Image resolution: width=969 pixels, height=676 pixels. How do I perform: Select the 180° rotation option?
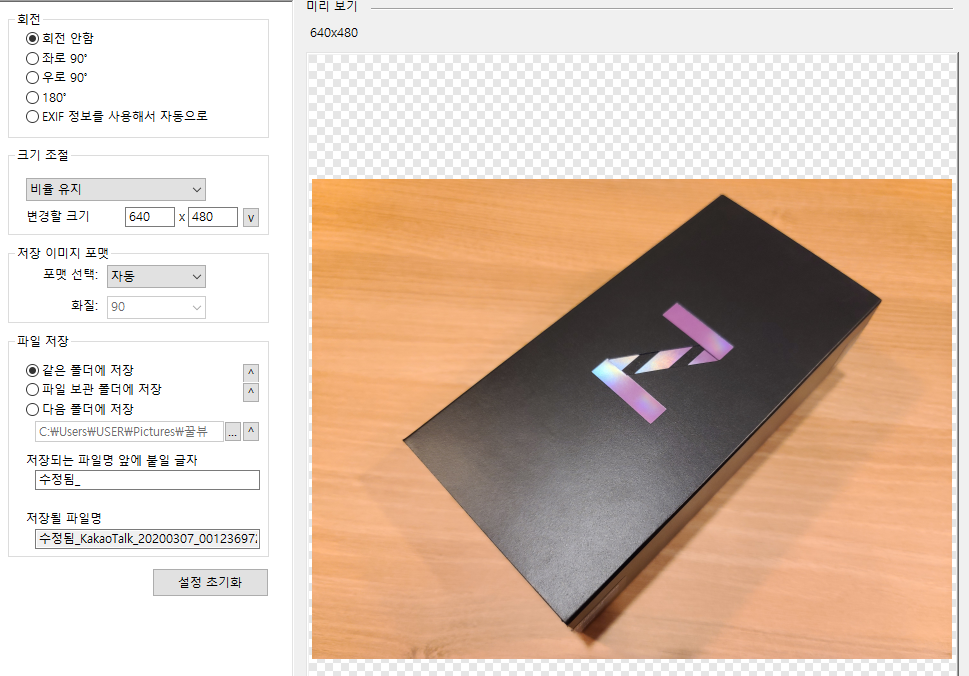point(46,97)
